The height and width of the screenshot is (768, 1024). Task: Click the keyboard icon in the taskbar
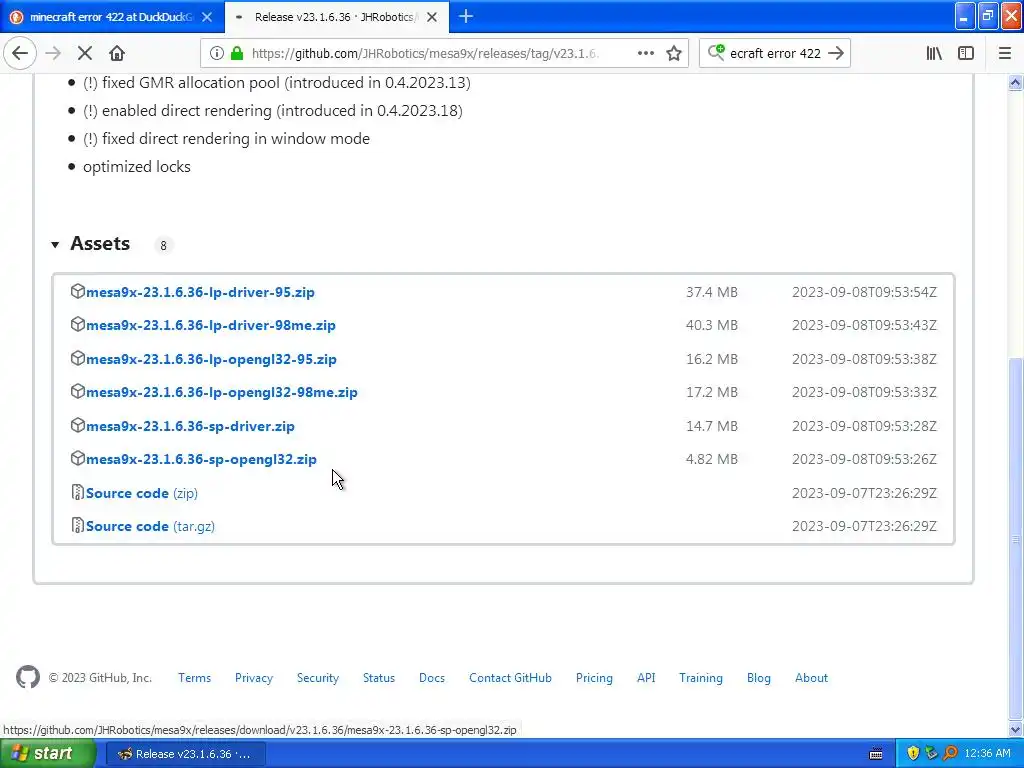(876, 754)
